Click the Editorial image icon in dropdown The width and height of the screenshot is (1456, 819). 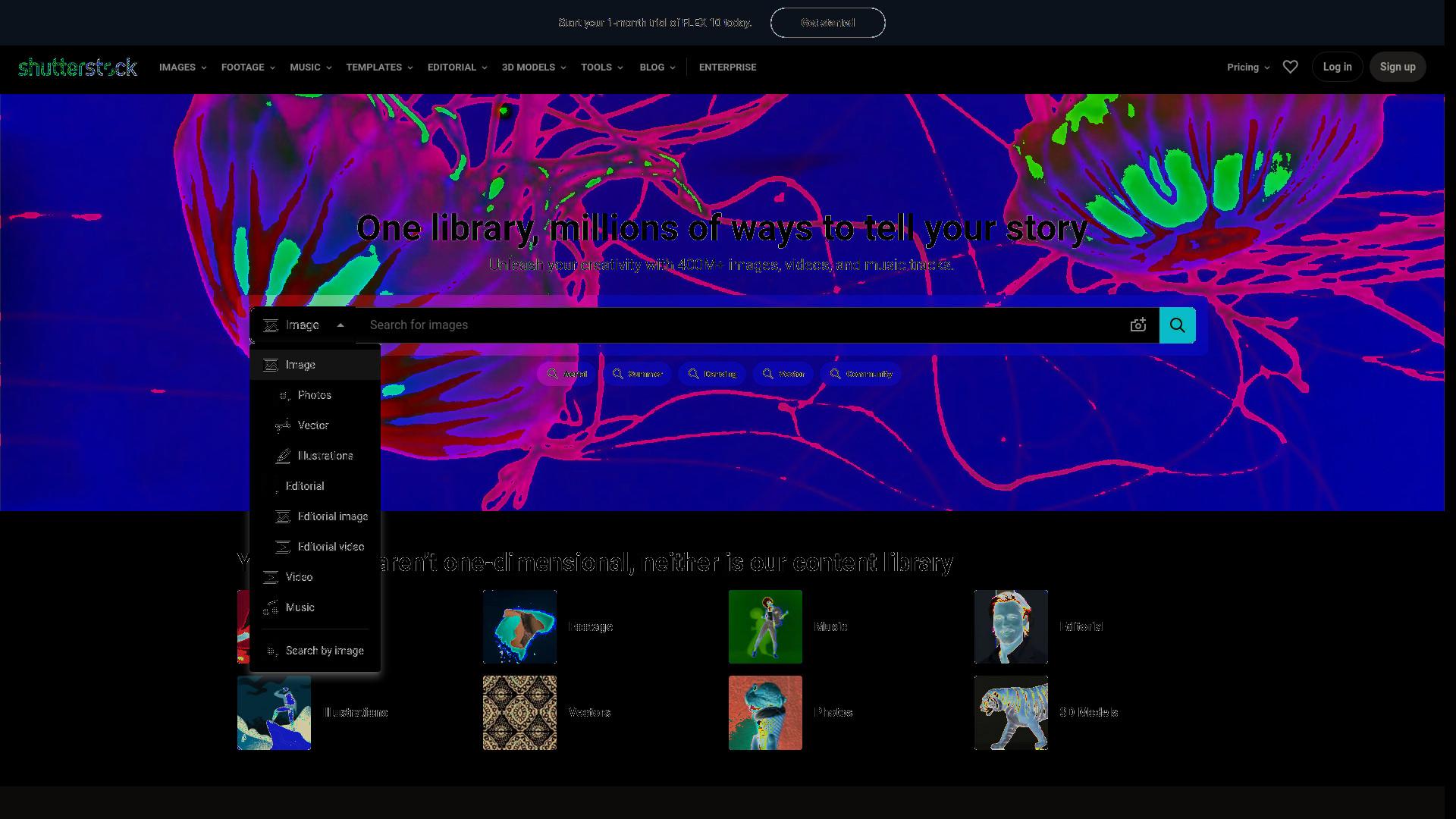coord(283,516)
